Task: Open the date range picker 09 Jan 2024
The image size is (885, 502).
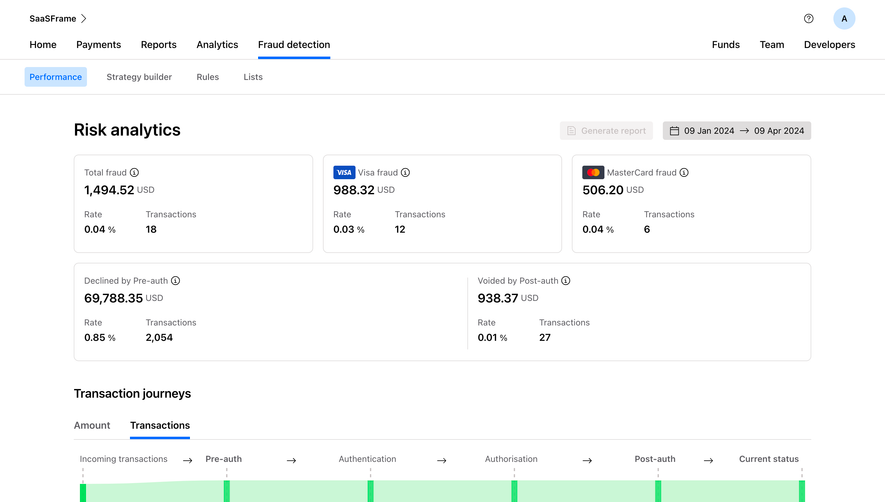Action: [x=737, y=131]
